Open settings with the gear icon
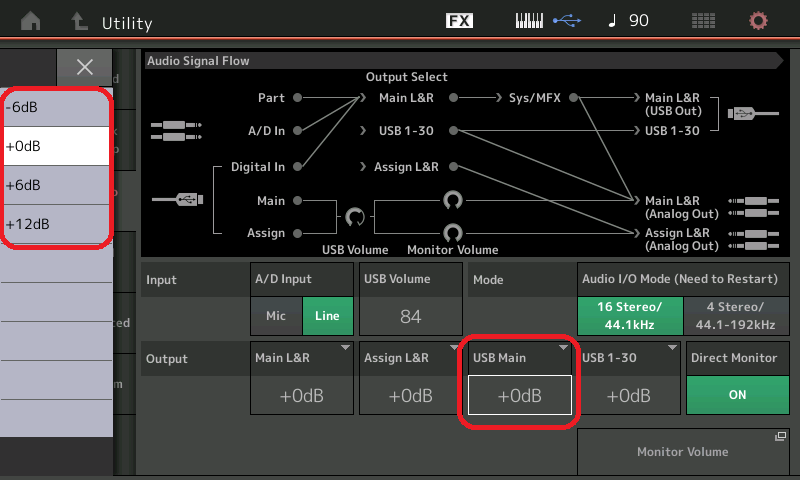 [759, 21]
